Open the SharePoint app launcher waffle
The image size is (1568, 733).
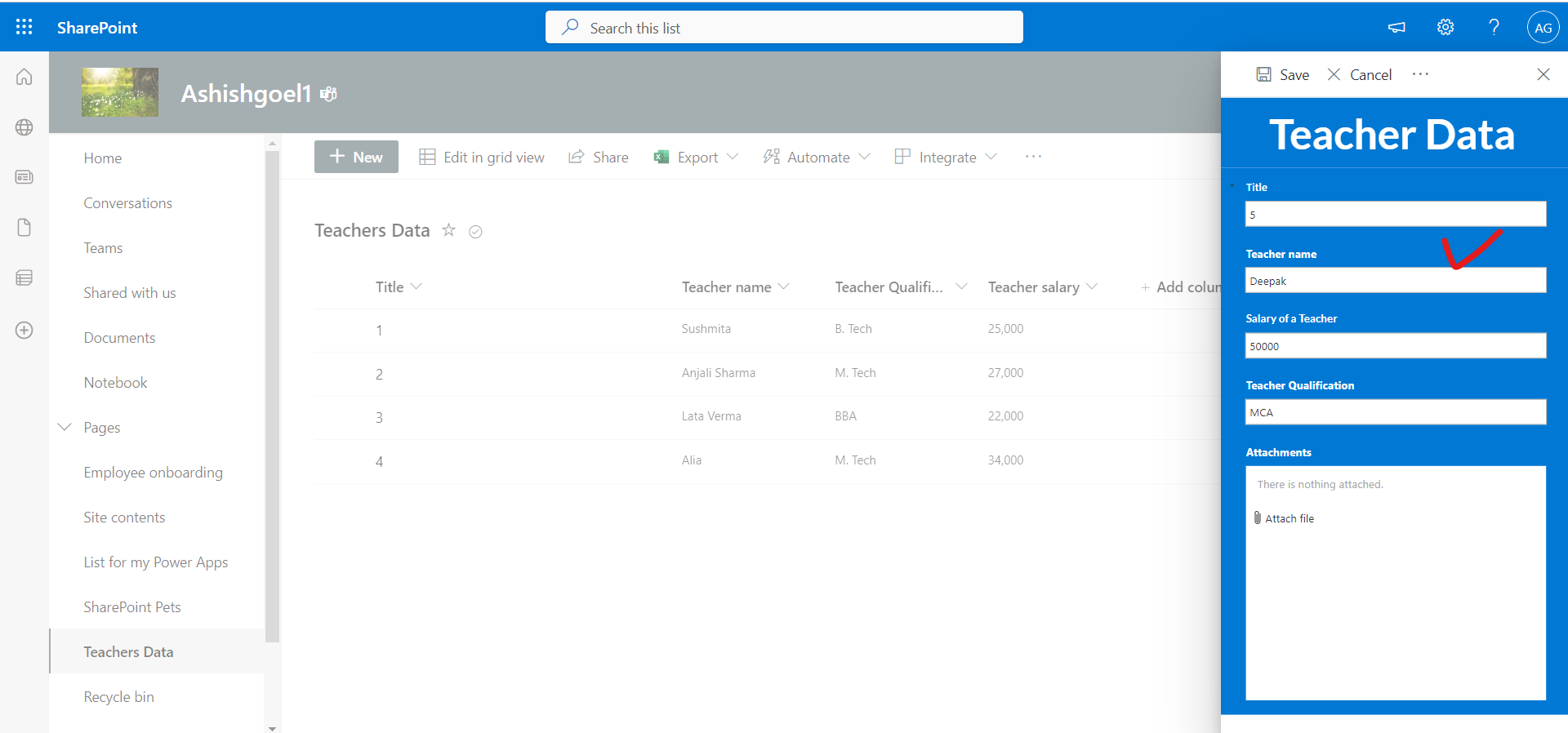point(24,27)
